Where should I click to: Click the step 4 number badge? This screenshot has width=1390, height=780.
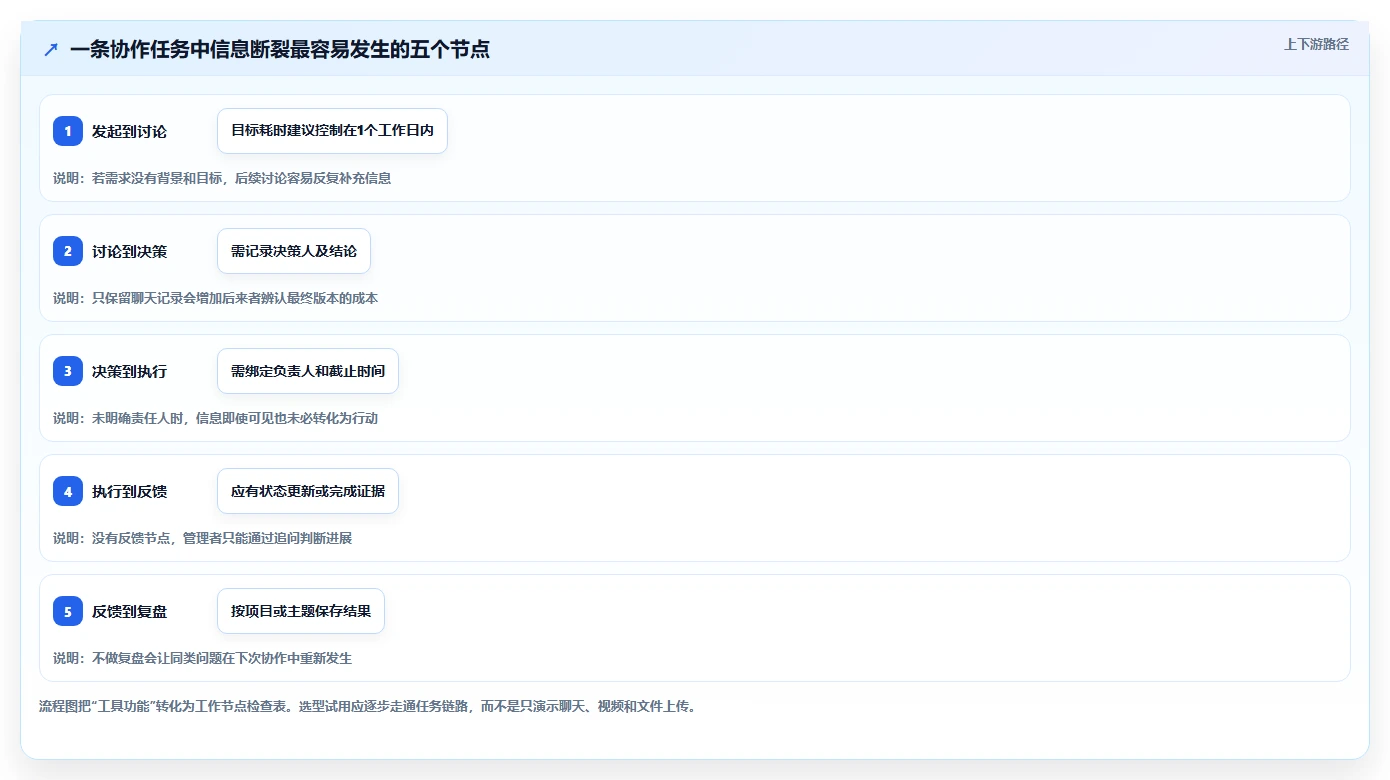point(68,491)
